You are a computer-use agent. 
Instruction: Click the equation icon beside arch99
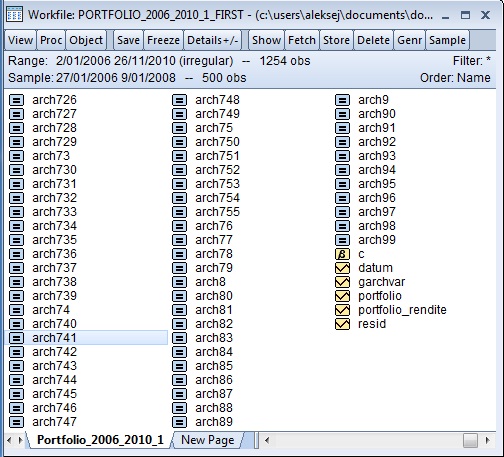(342, 240)
